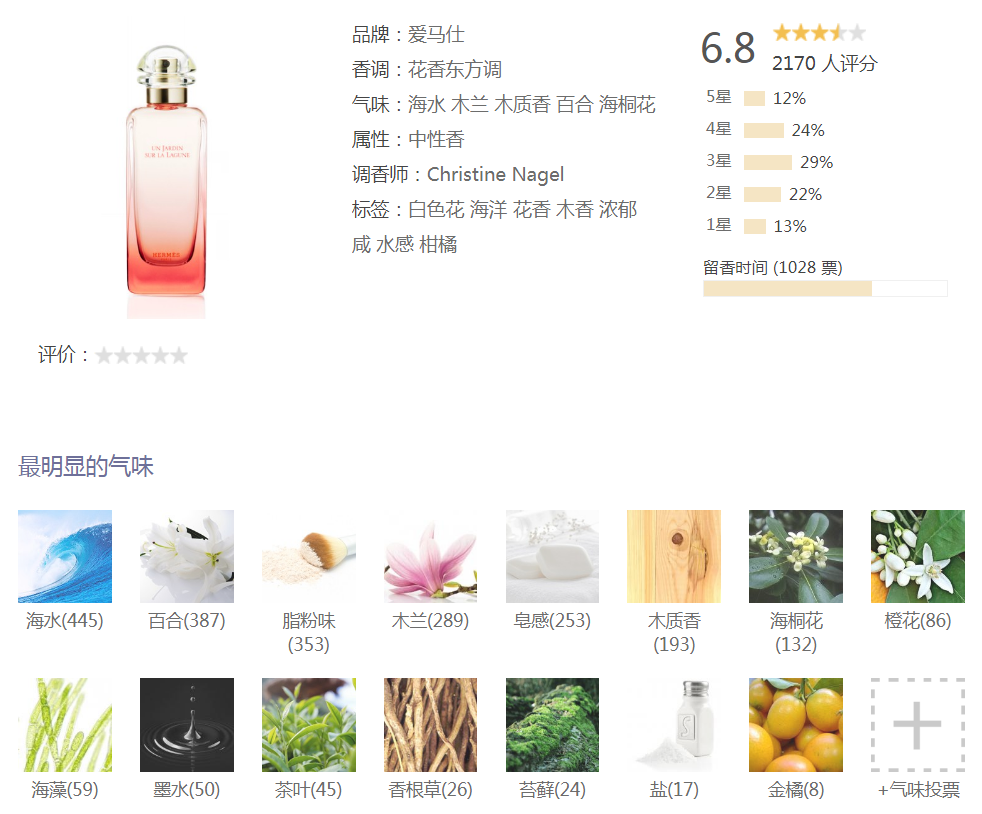Select tag 木香
Image resolution: width=982 pixels, height=814 pixels.
tap(575, 210)
